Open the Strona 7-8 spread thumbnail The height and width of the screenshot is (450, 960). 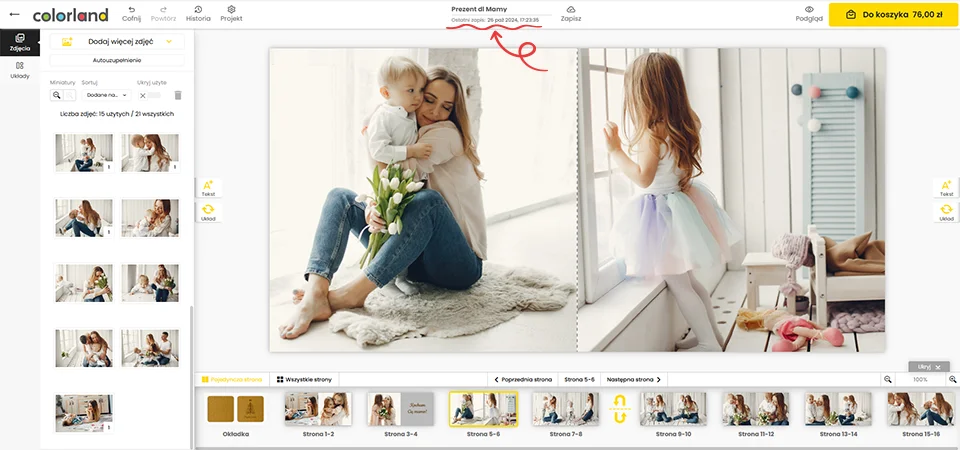click(x=566, y=409)
